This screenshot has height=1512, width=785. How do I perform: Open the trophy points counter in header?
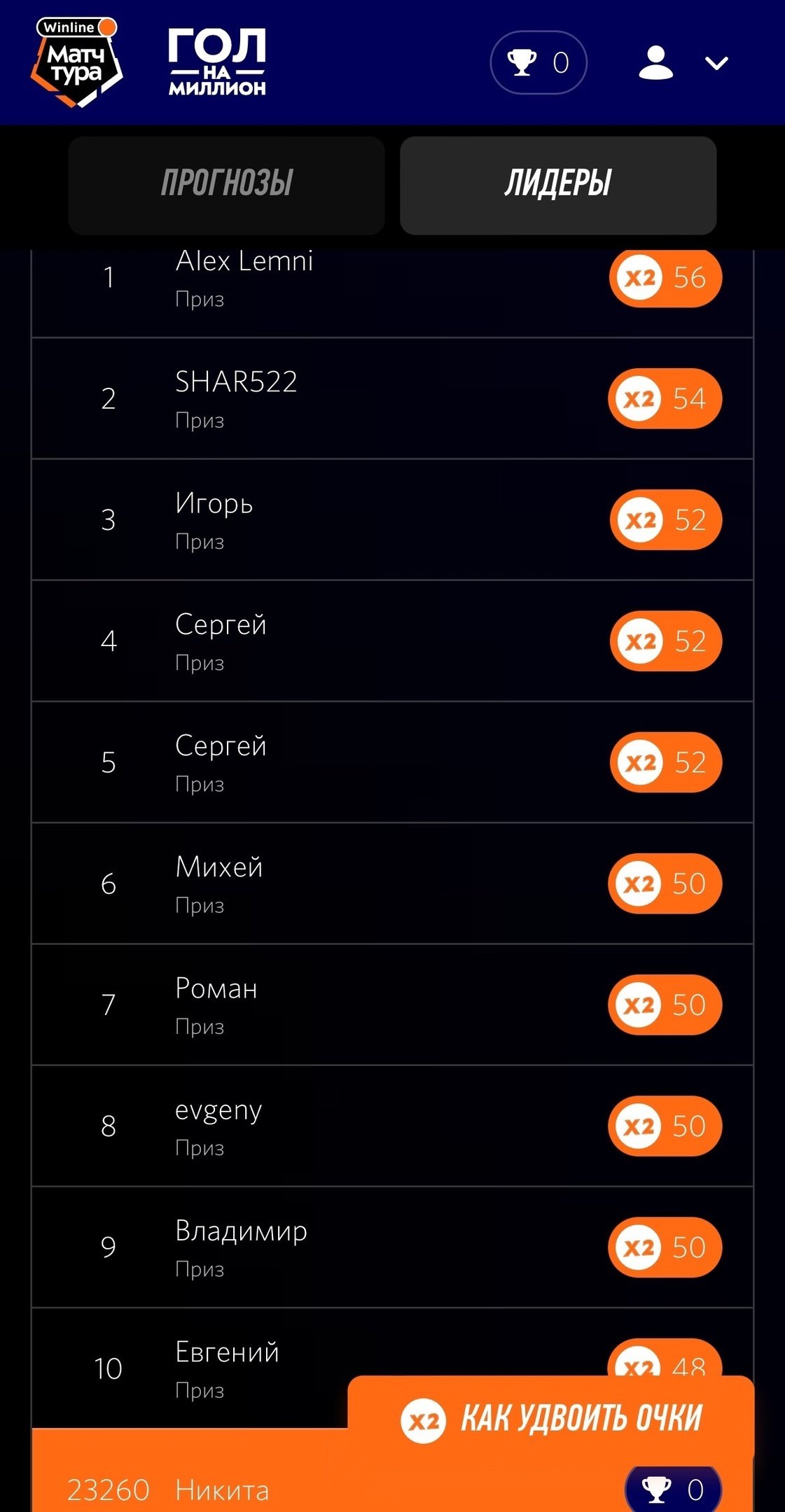(538, 63)
